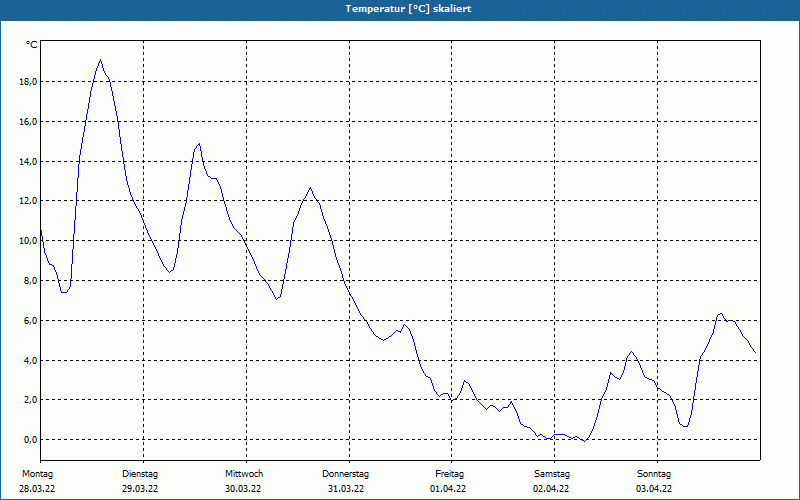Click the date 03.04.22

pos(654,489)
